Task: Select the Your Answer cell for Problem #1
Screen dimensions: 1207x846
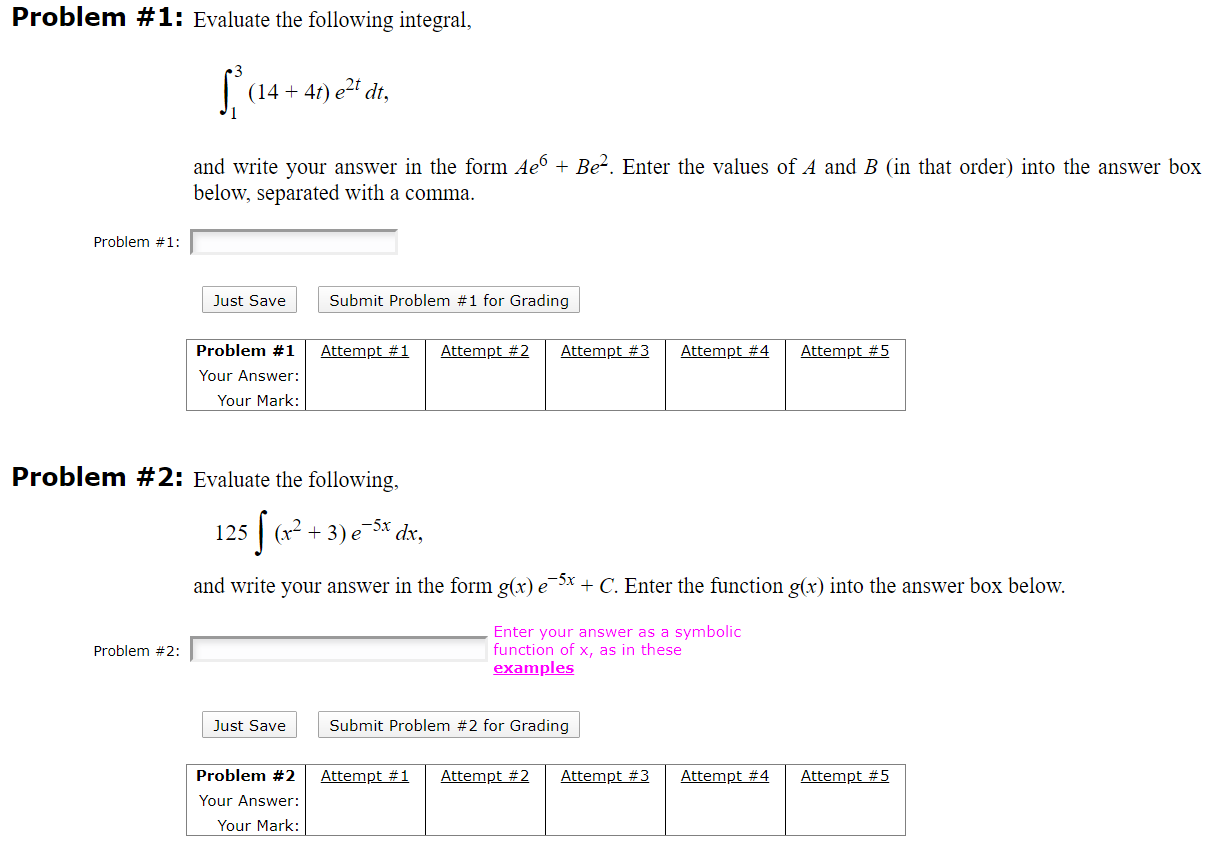Action: (249, 375)
